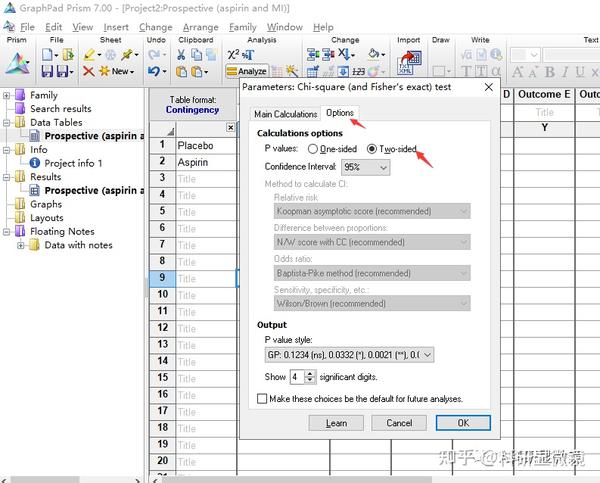Screen dimensions: 600x483
Task: Click the Learn button
Action: 336,423
